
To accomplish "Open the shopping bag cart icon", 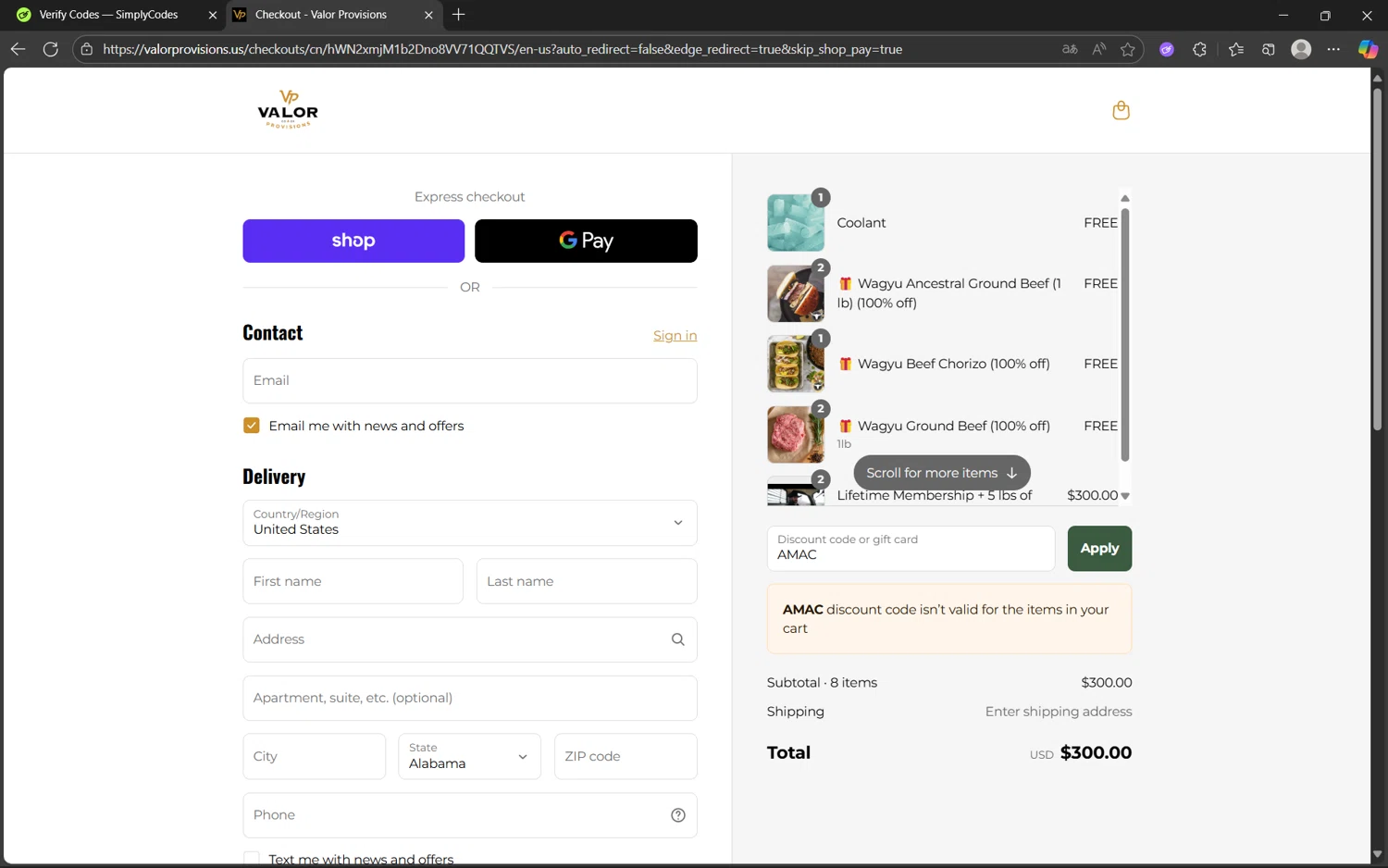I will tap(1121, 110).
